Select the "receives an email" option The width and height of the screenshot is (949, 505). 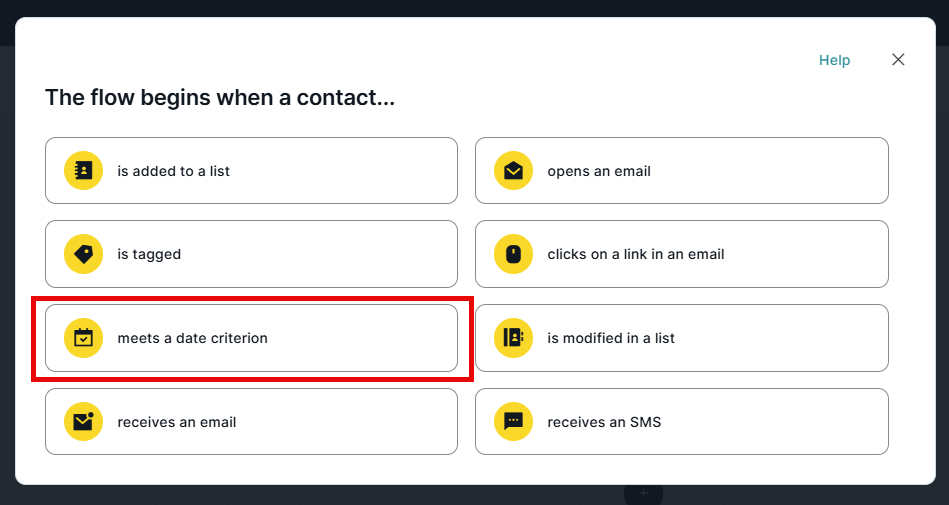point(251,422)
